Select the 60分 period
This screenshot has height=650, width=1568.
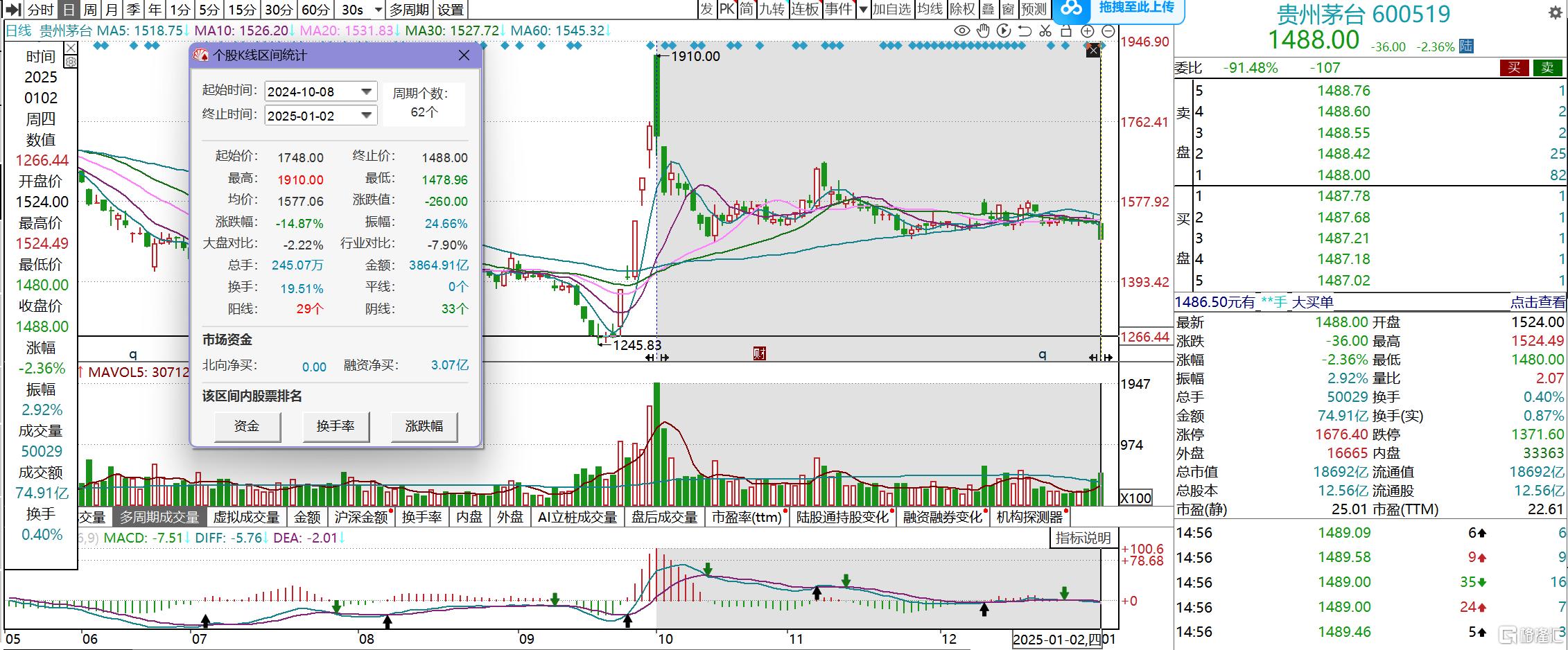[315, 10]
